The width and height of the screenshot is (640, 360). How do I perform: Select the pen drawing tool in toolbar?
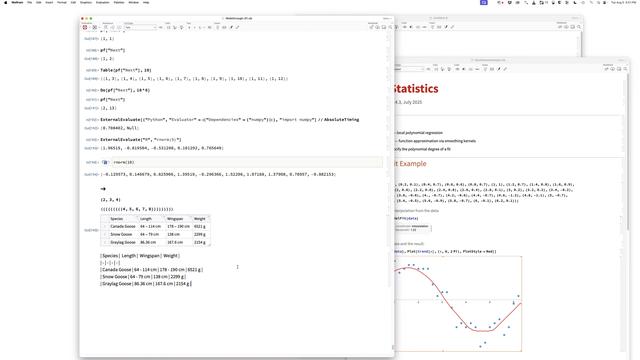(231, 27)
